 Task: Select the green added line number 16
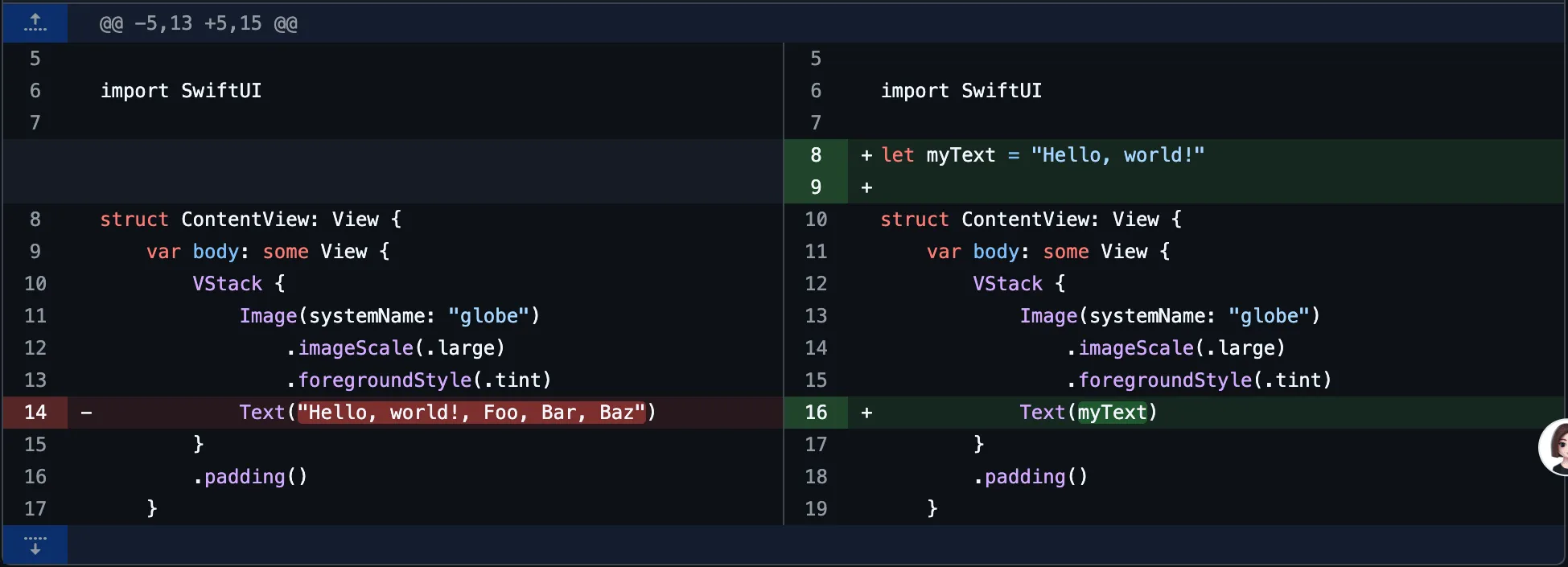(x=816, y=413)
